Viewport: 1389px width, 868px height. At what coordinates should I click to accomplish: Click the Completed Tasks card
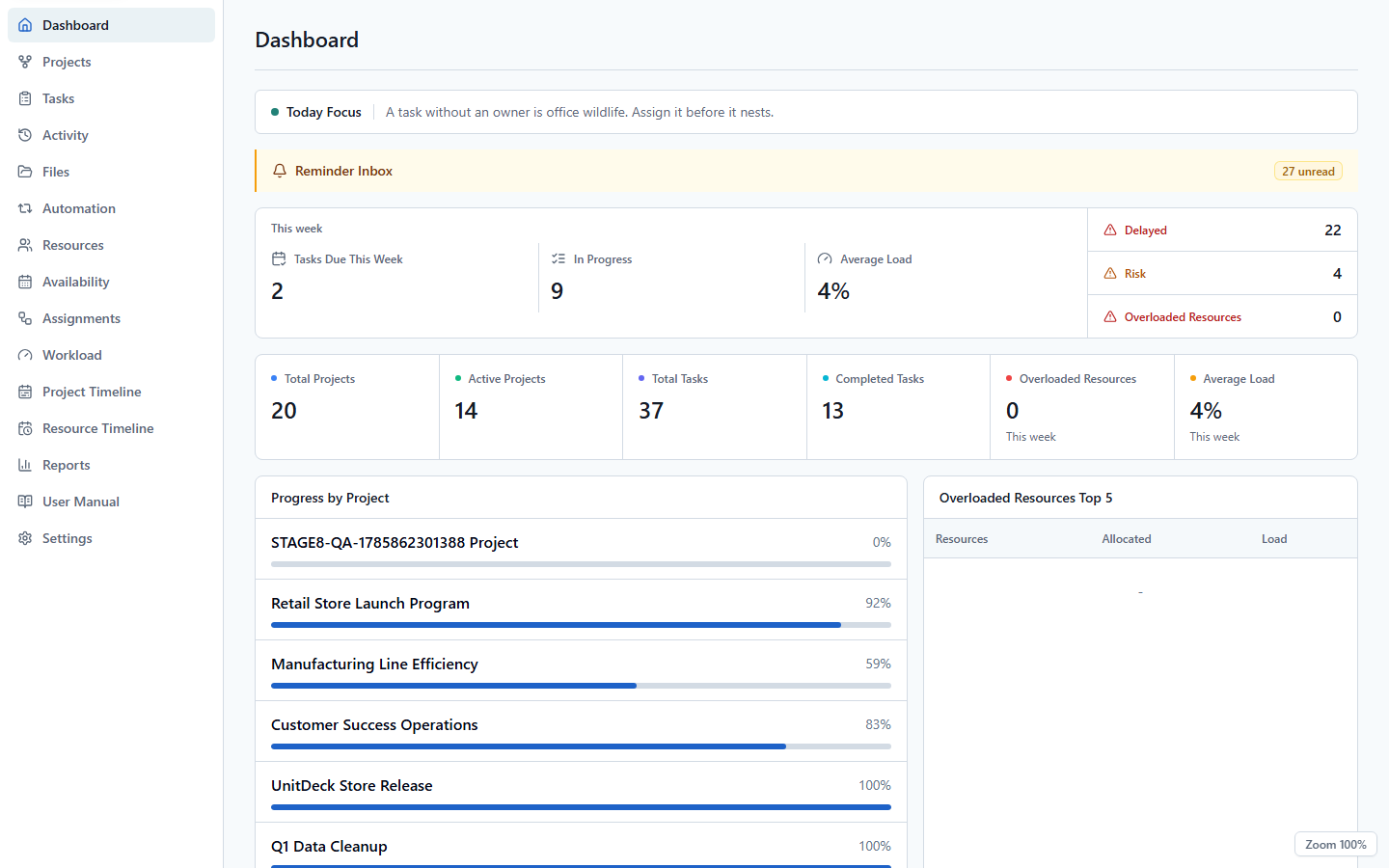(898, 407)
